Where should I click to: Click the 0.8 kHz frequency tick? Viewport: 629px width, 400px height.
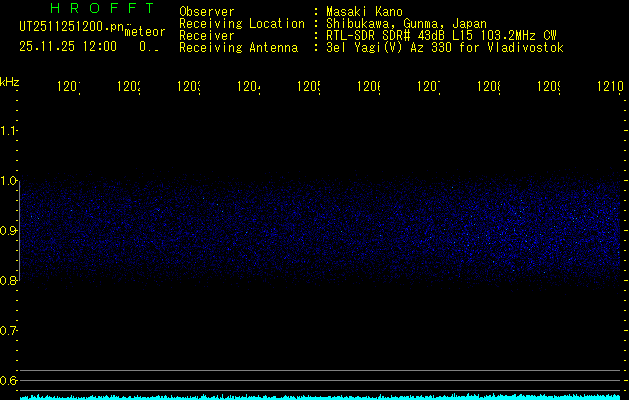point(9,281)
